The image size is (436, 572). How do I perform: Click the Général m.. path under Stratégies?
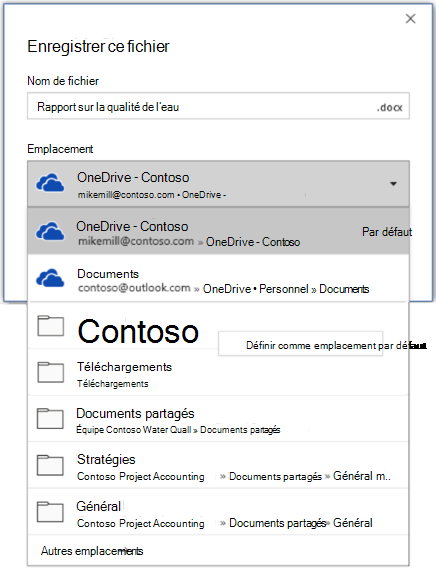click(x=362, y=476)
